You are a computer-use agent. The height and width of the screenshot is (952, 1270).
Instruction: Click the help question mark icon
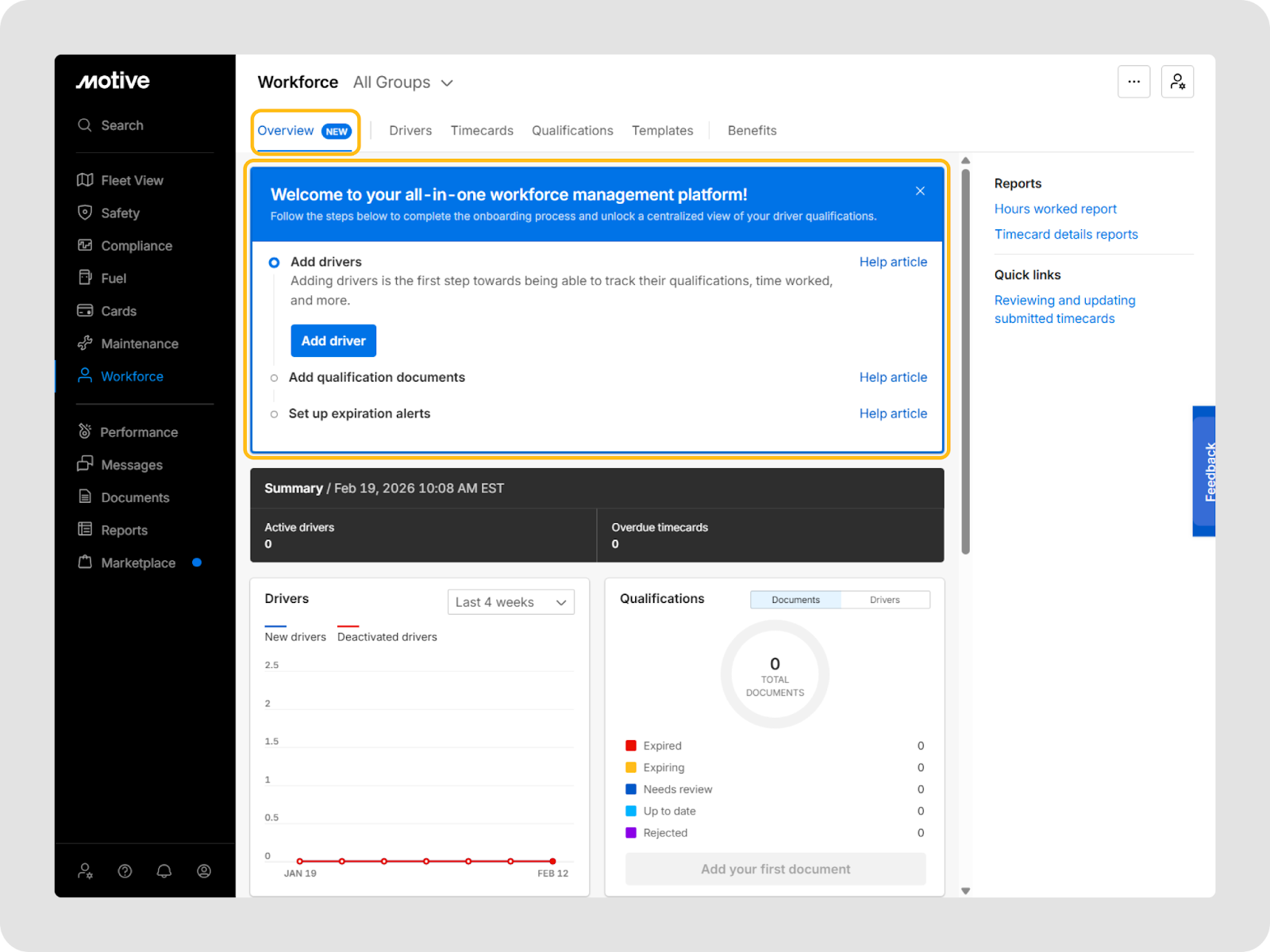pos(125,871)
